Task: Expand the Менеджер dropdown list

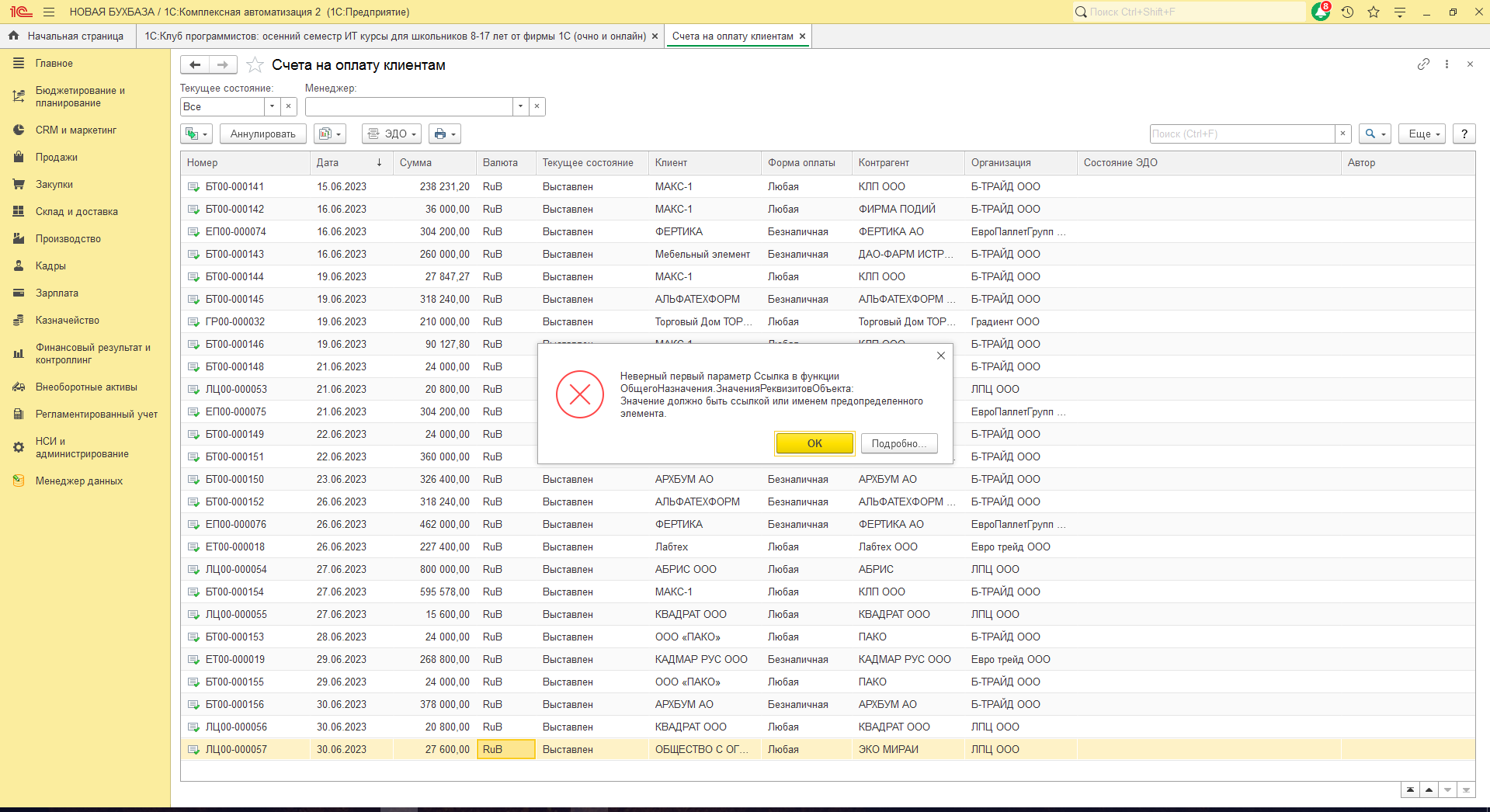Action: pos(520,106)
